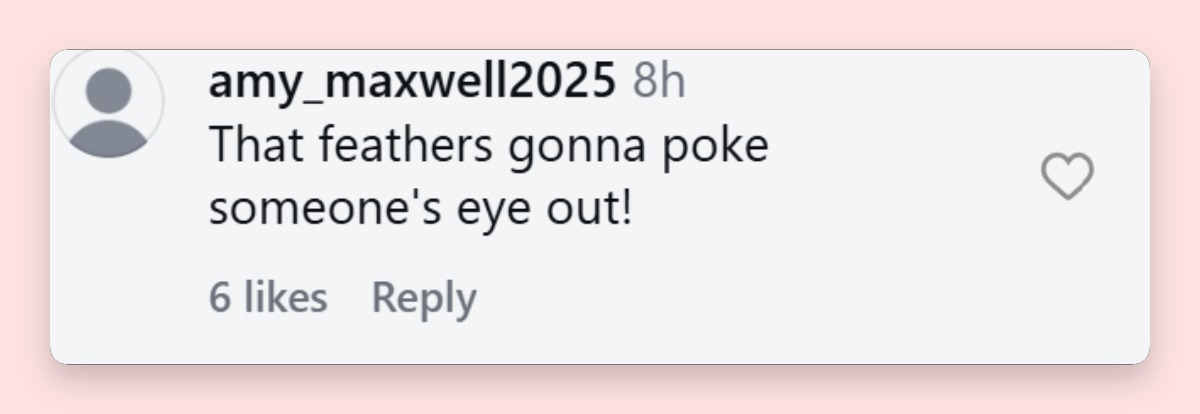Open amy_maxwell2025's default profile avatar
The height and width of the screenshot is (414, 1200).
[108, 103]
